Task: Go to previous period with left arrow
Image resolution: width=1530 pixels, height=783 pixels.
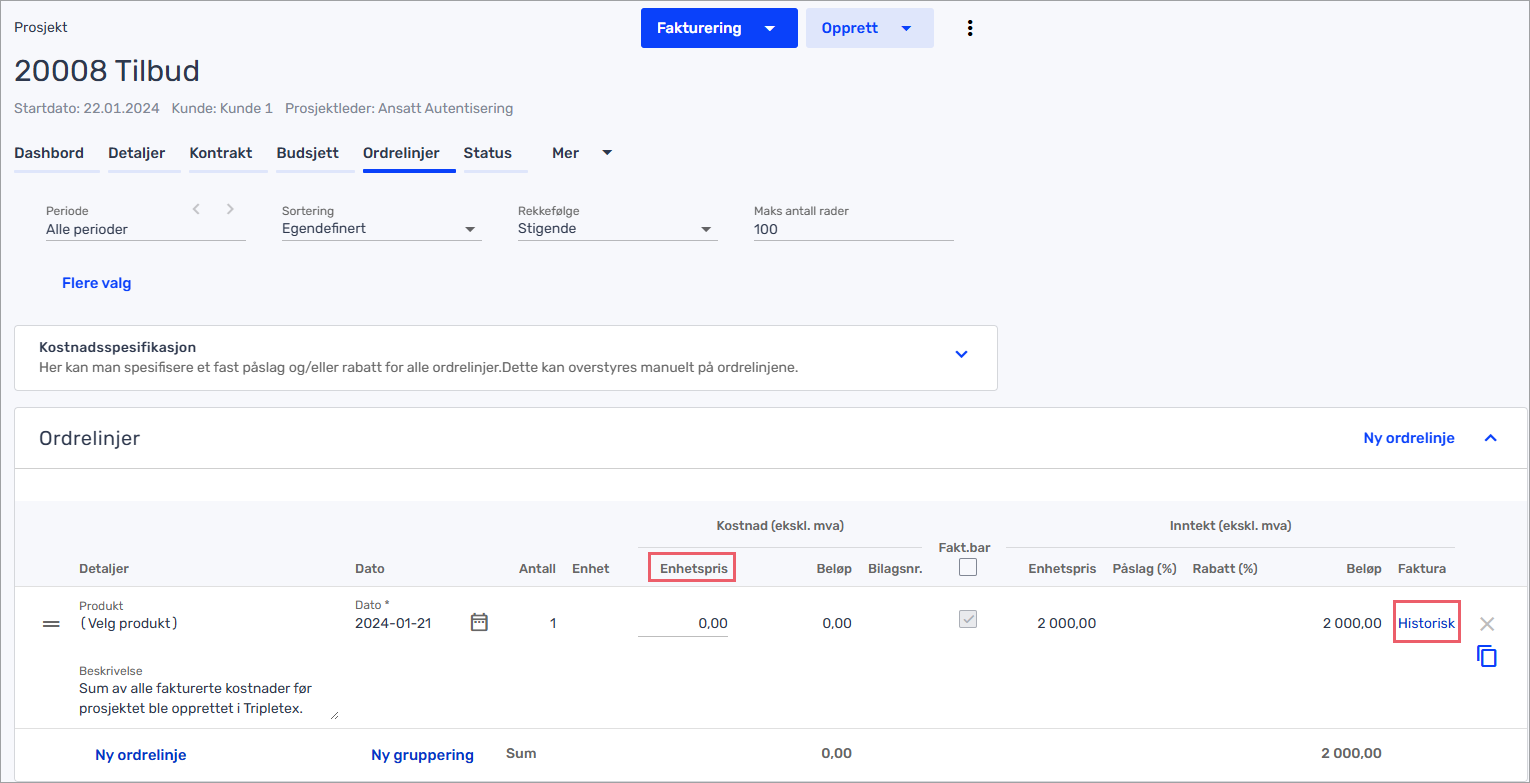Action: (x=196, y=209)
